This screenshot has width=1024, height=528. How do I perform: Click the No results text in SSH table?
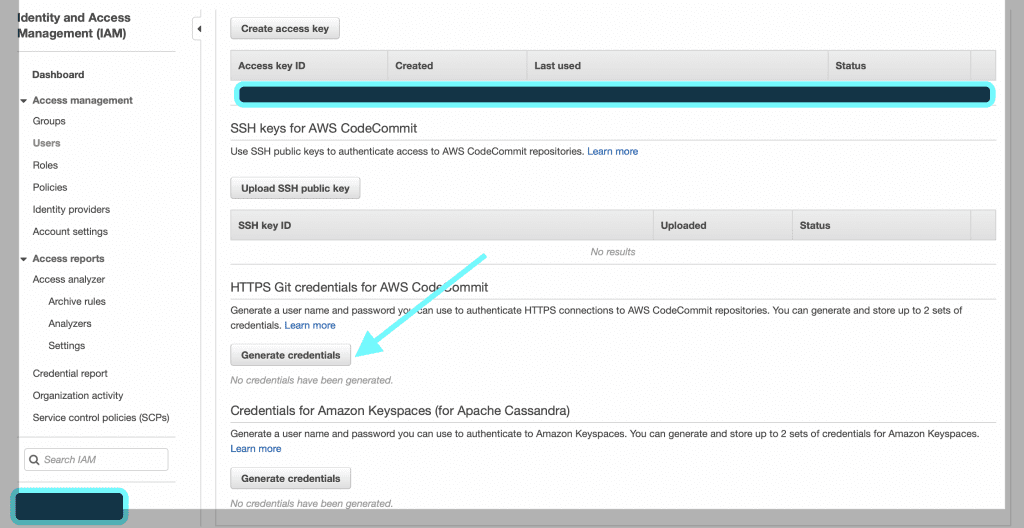(x=613, y=252)
